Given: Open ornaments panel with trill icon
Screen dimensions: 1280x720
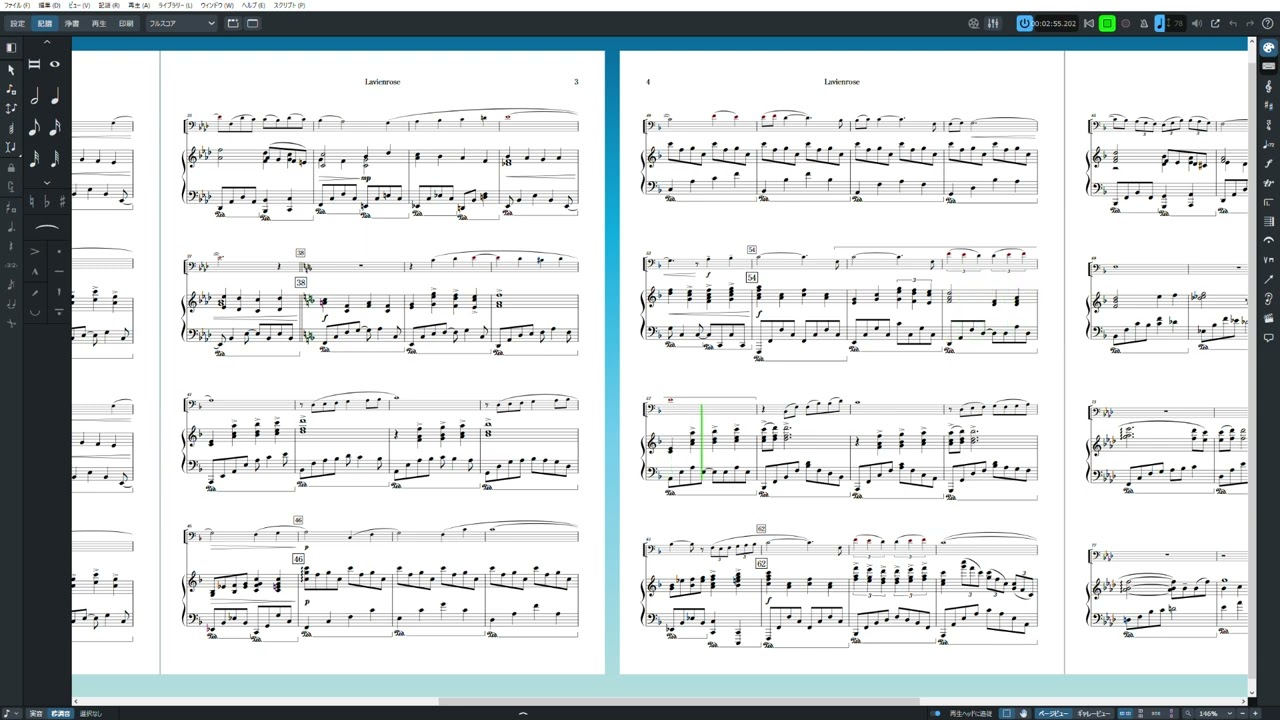Looking at the screenshot, I should tap(1268, 183).
